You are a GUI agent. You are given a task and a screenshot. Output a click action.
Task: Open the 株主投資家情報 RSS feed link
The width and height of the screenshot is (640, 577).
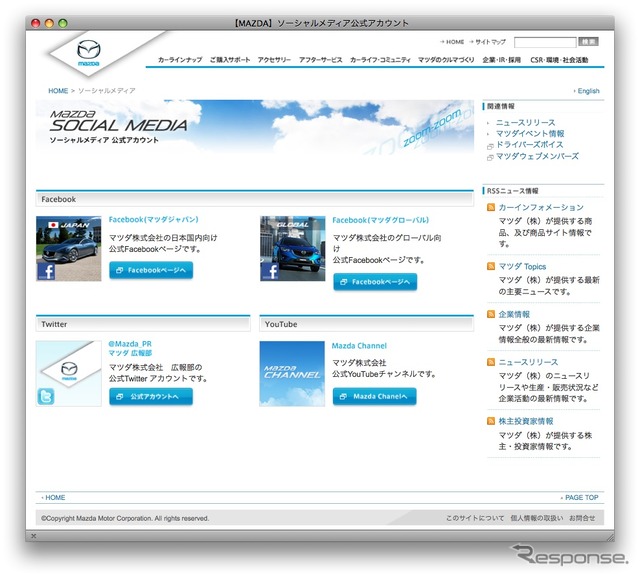point(526,421)
